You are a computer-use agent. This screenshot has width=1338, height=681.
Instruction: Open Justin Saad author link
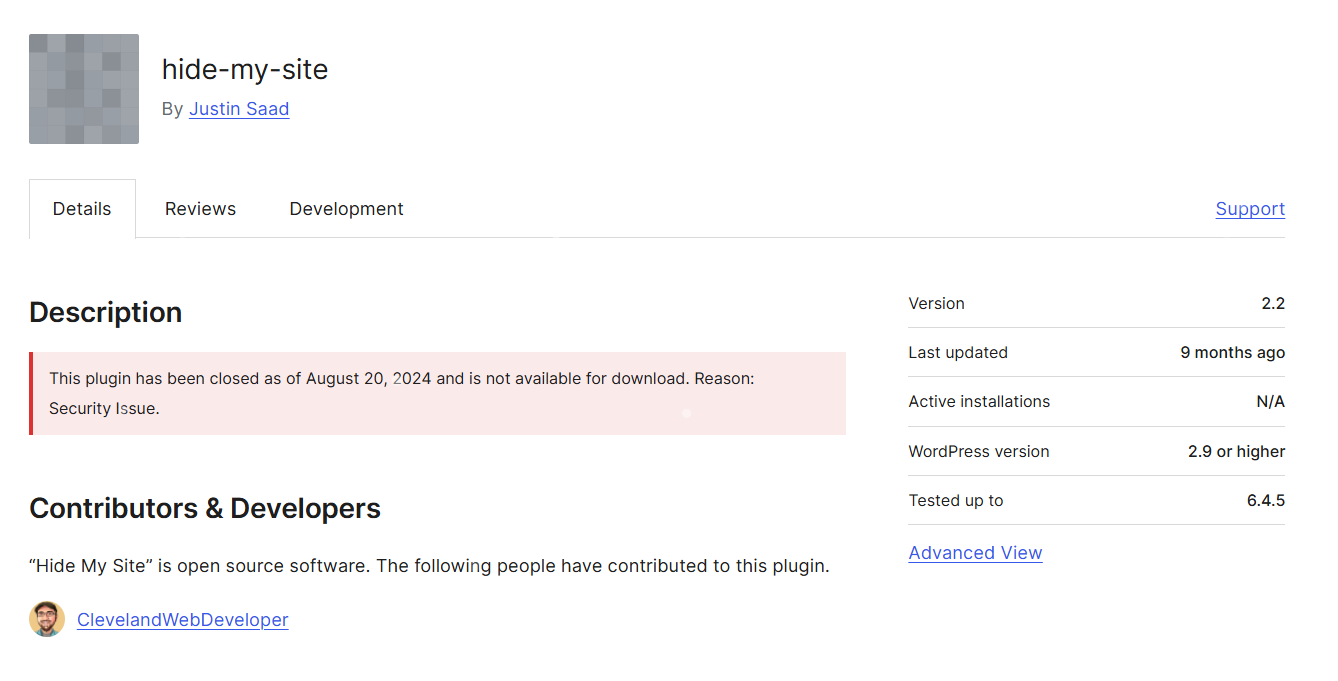pos(239,108)
